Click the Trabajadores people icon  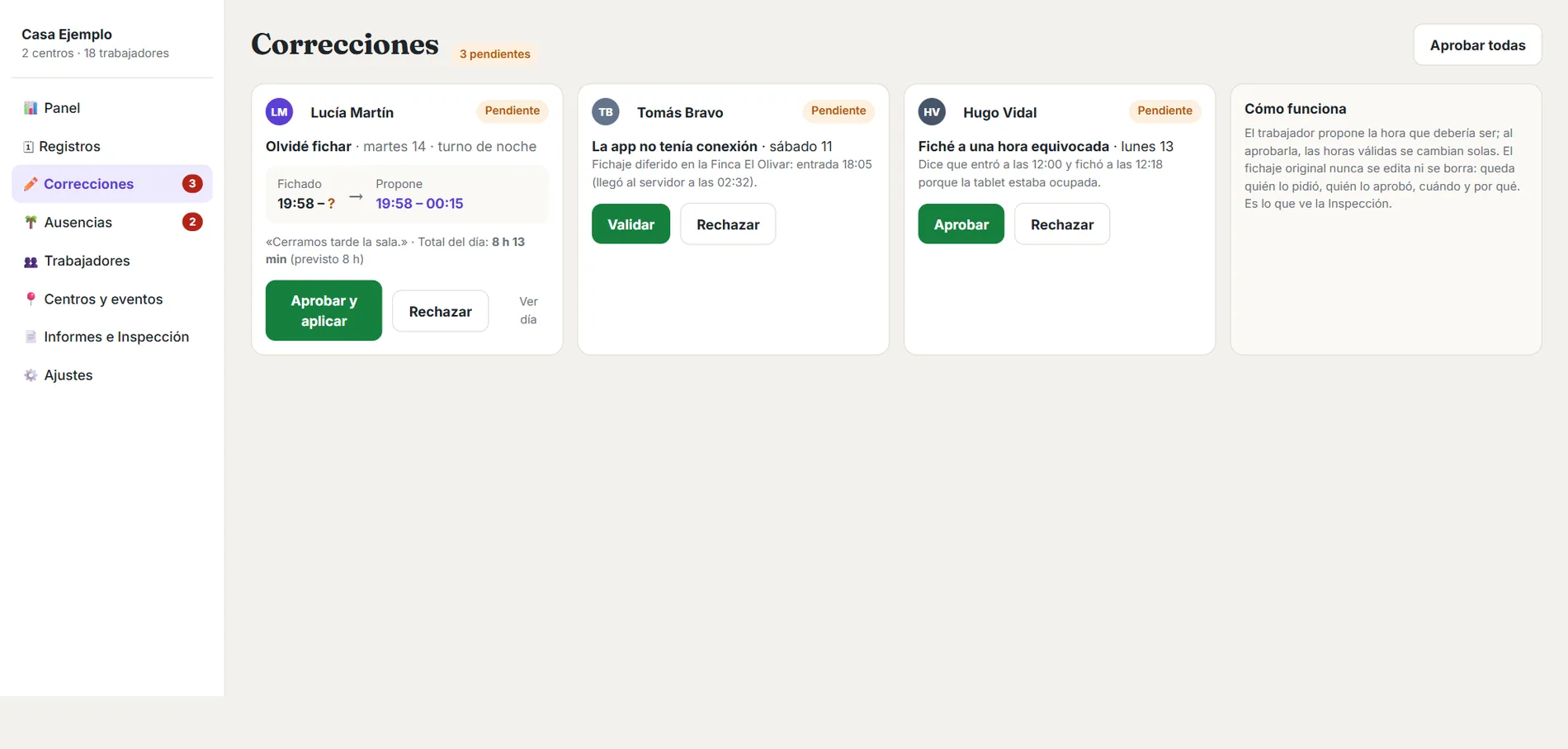(31, 261)
